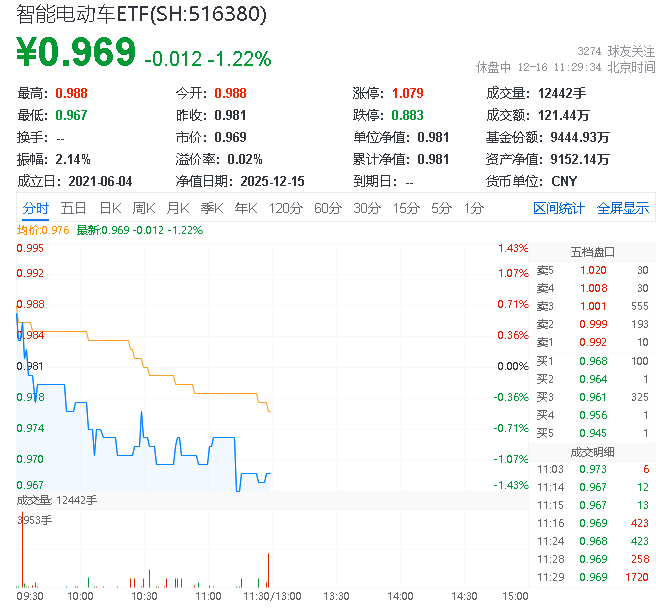The height and width of the screenshot is (615, 656).
Task: Click the 区间统计 link
Action: click(x=559, y=208)
